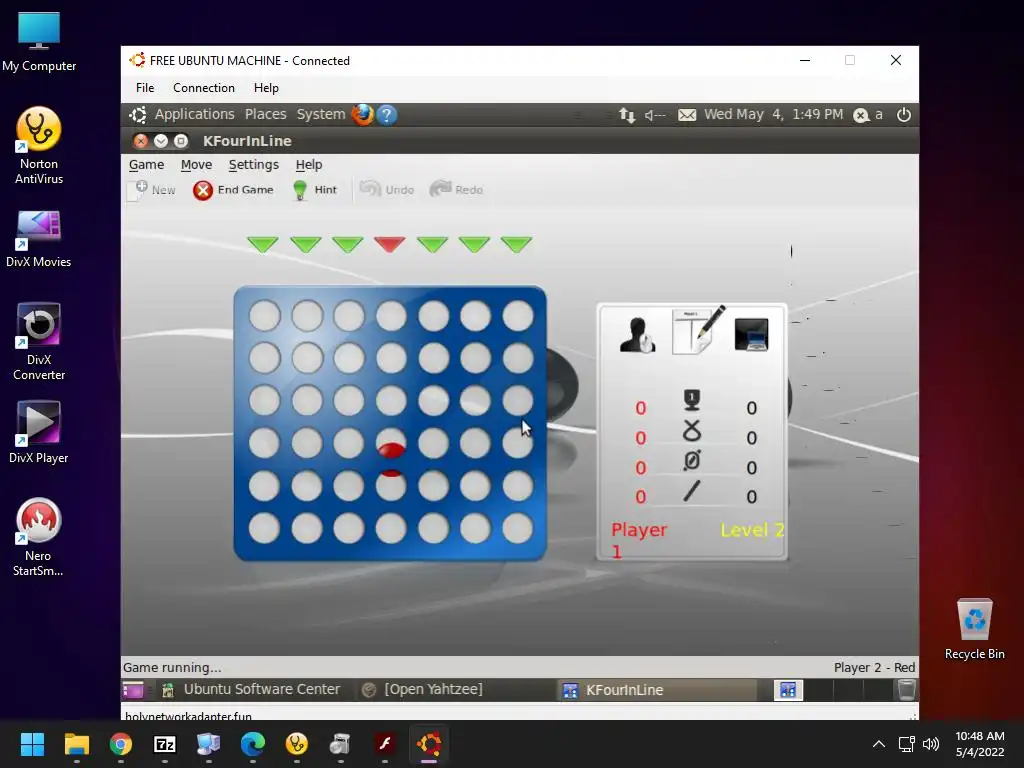
Task: Open DivX Movies desktop shortcut
Action: coord(39,238)
